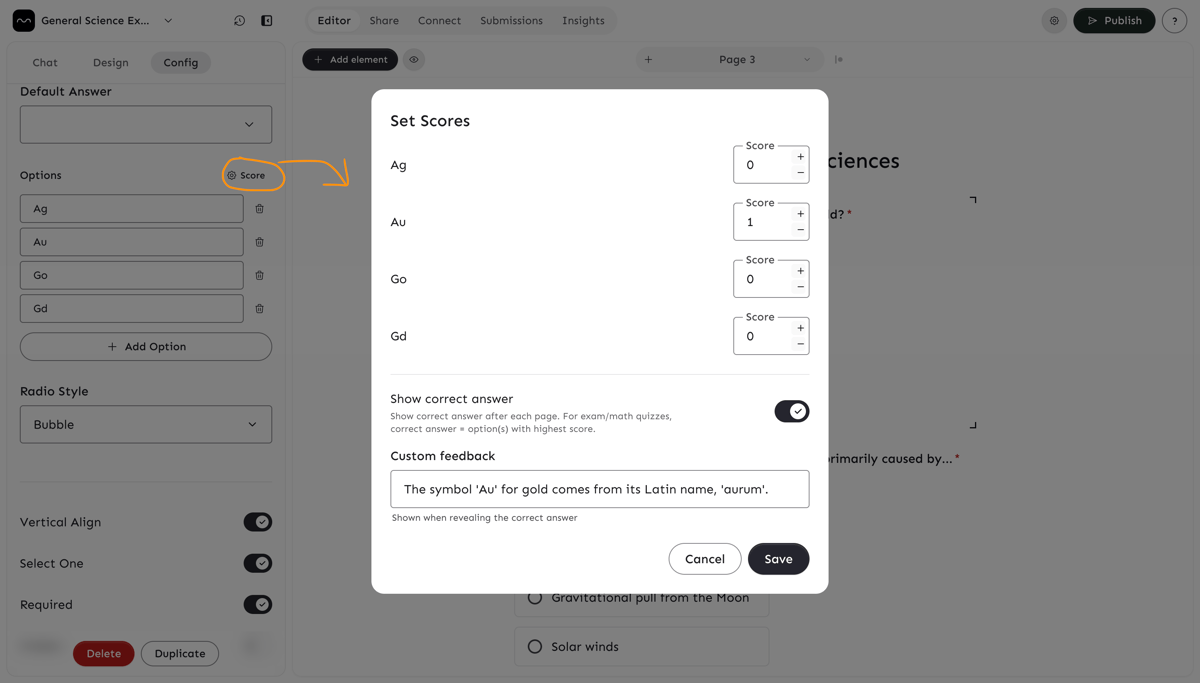The image size is (1200, 683).
Task: Open the help question mark icon
Action: (1174, 20)
